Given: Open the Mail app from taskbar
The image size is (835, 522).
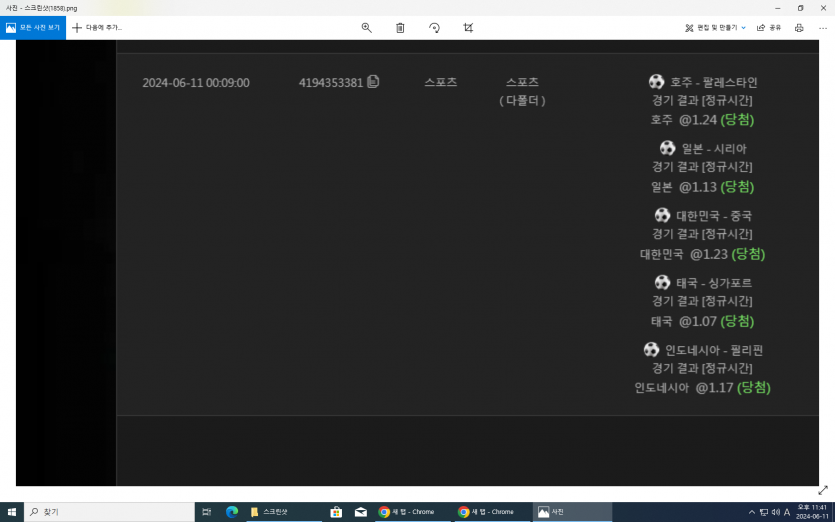Looking at the screenshot, I should pos(361,512).
